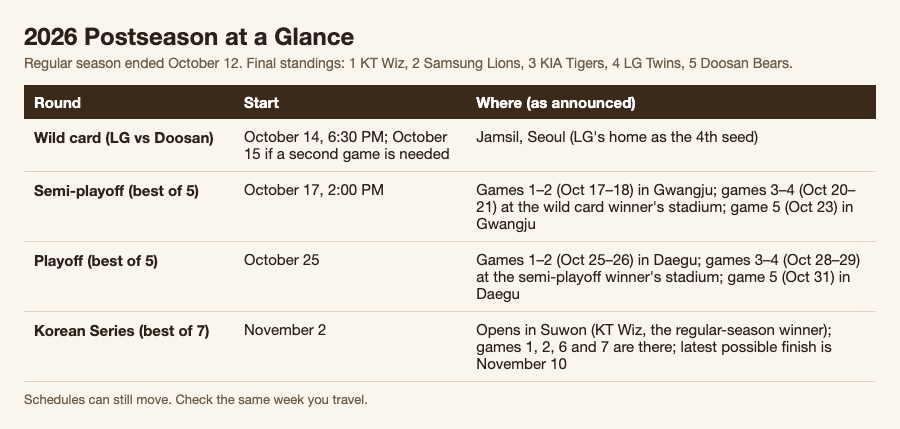
Task: Click the "Where (as announced)" column header
Action: point(556,103)
